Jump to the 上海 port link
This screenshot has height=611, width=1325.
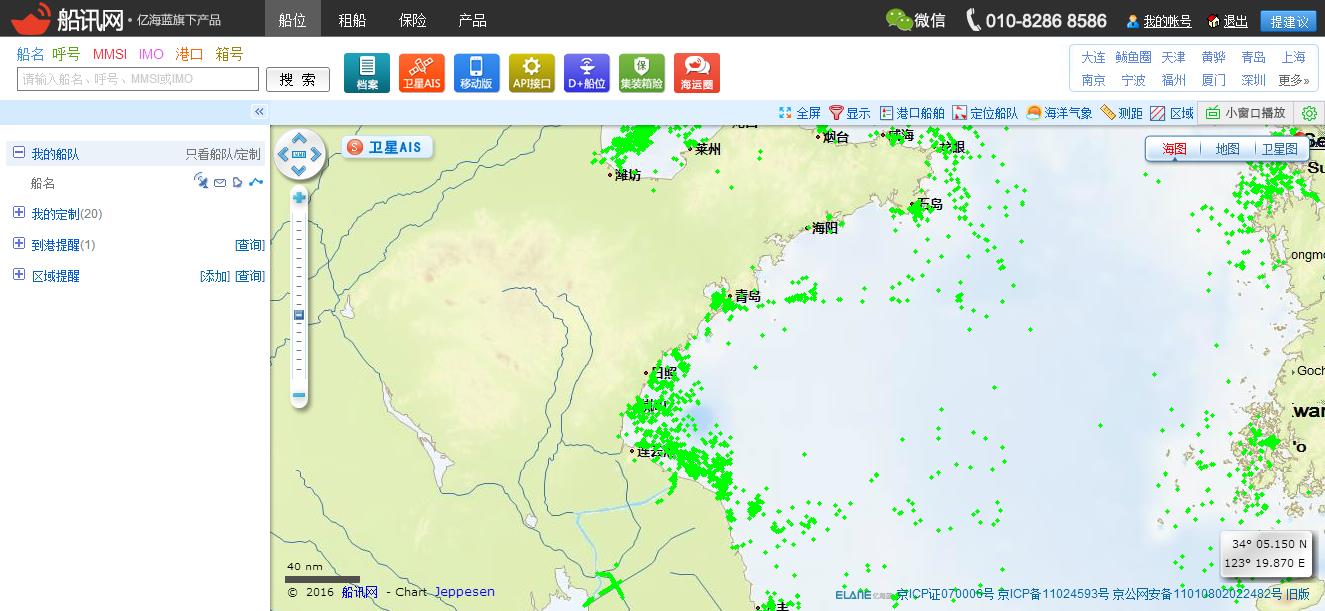1293,57
